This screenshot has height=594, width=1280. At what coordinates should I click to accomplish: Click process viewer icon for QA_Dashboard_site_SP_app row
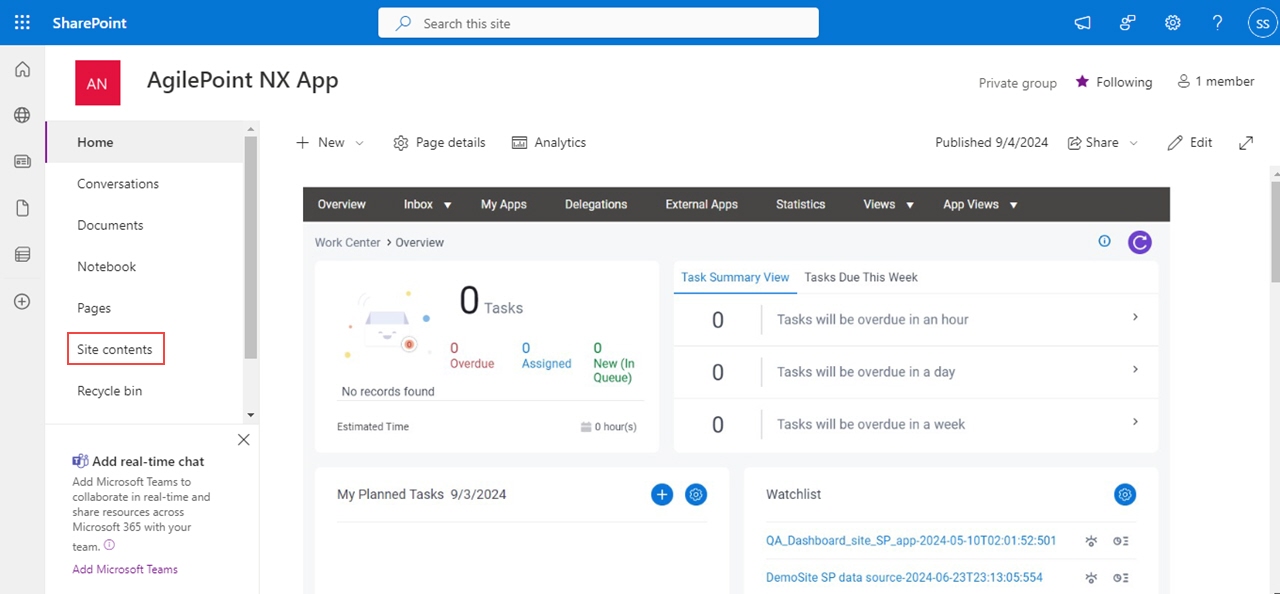(x=1092, y=541)
